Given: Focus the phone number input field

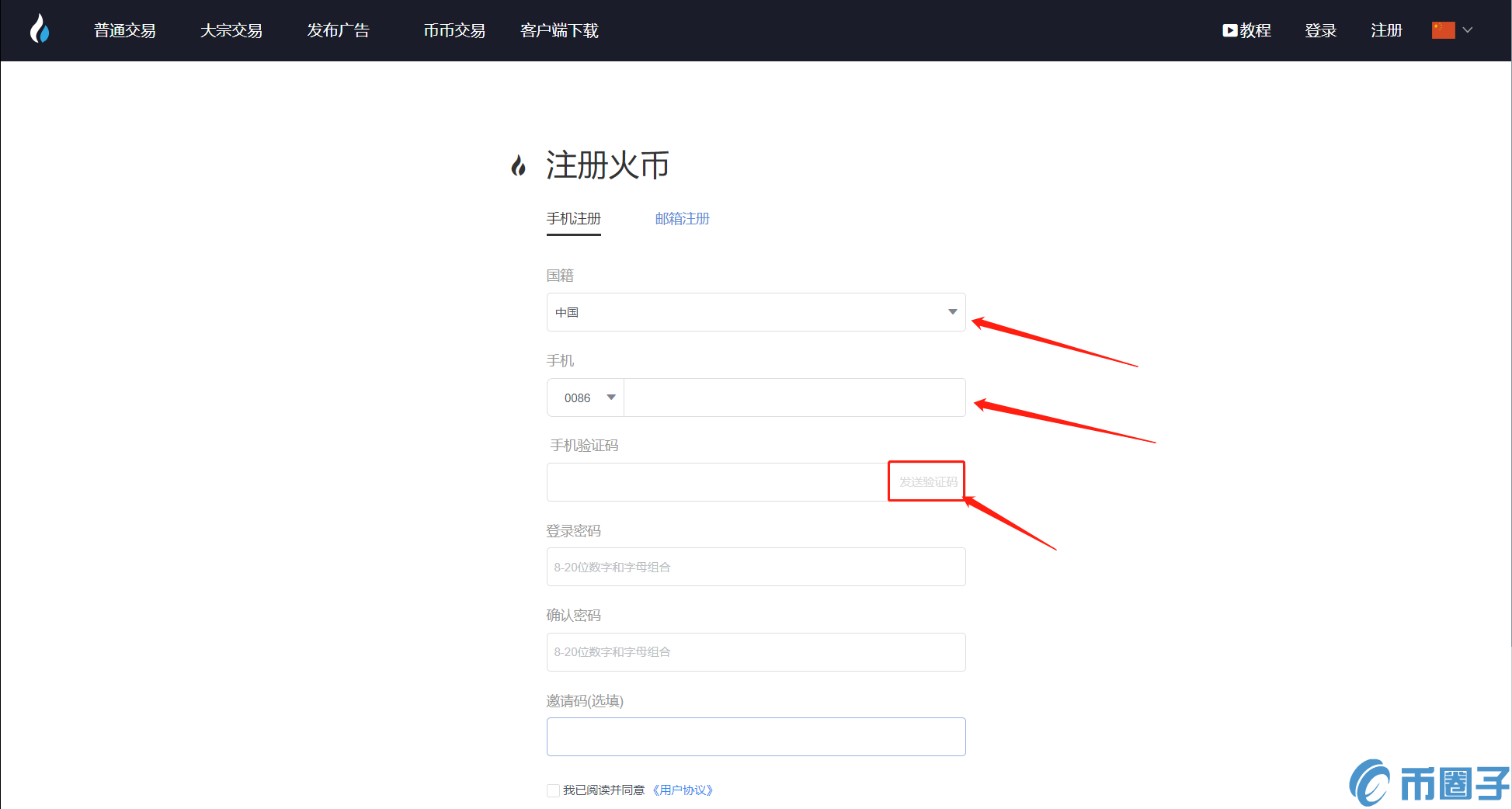Looking at the screenshot, I should click(794, 398).
